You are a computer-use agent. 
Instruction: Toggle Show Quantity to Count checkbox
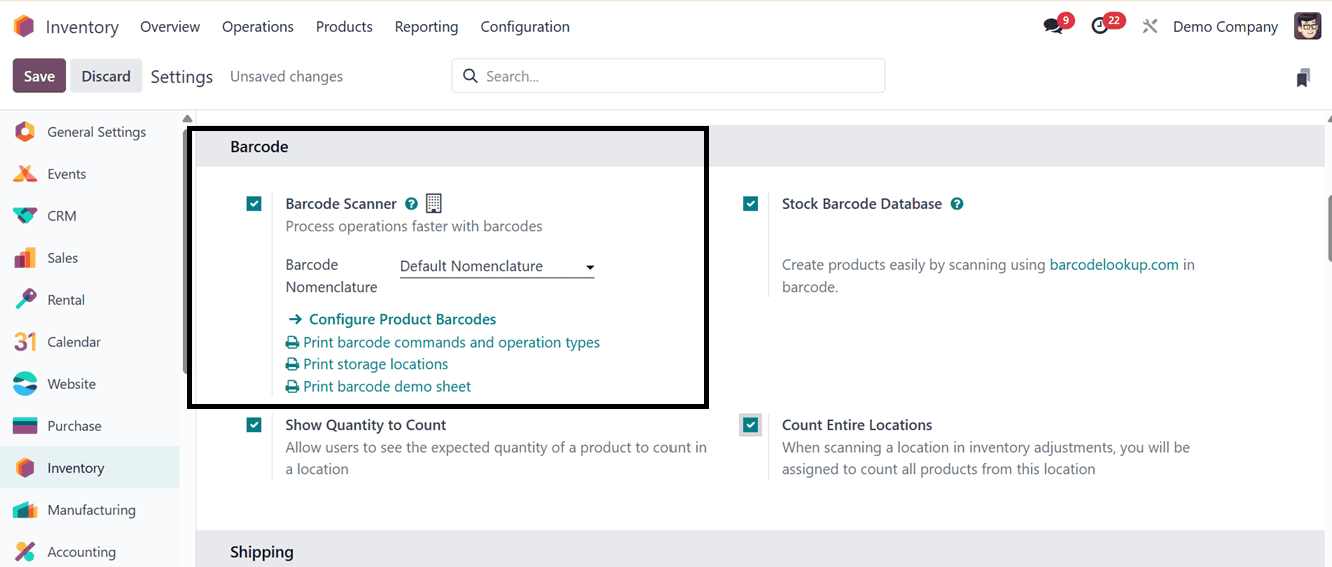tap(254, 425)
